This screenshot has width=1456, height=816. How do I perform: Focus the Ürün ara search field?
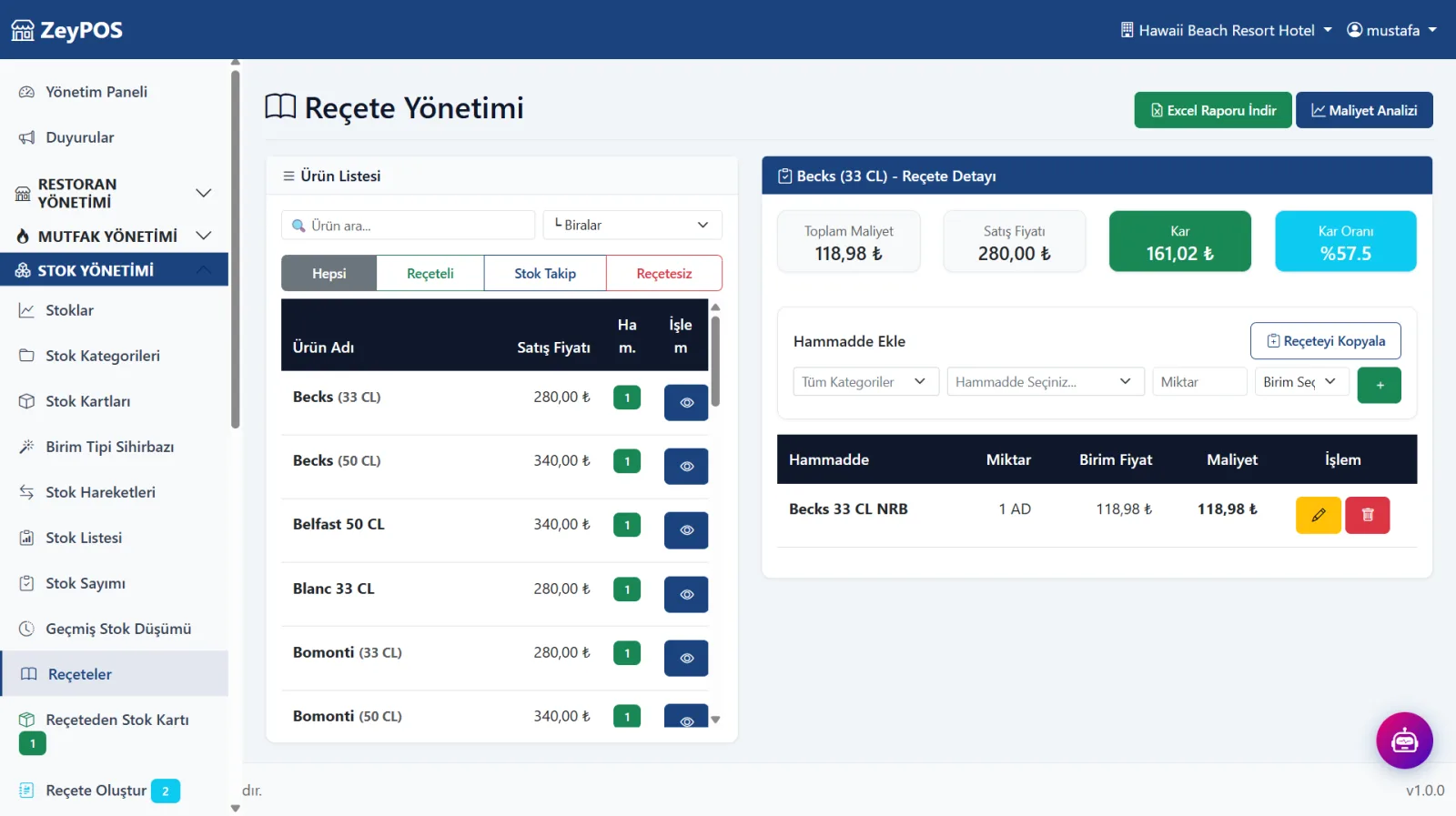[409, 225]
